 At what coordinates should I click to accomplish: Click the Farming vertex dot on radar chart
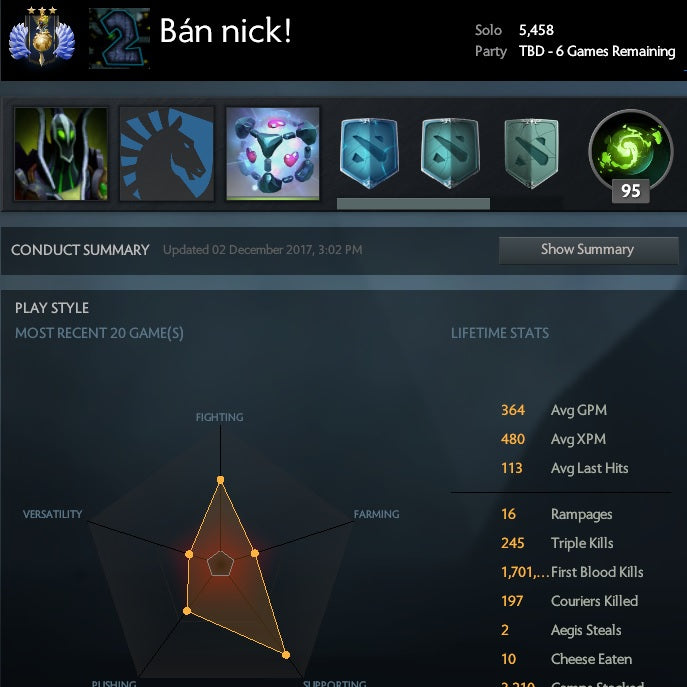tap(255, 554)
